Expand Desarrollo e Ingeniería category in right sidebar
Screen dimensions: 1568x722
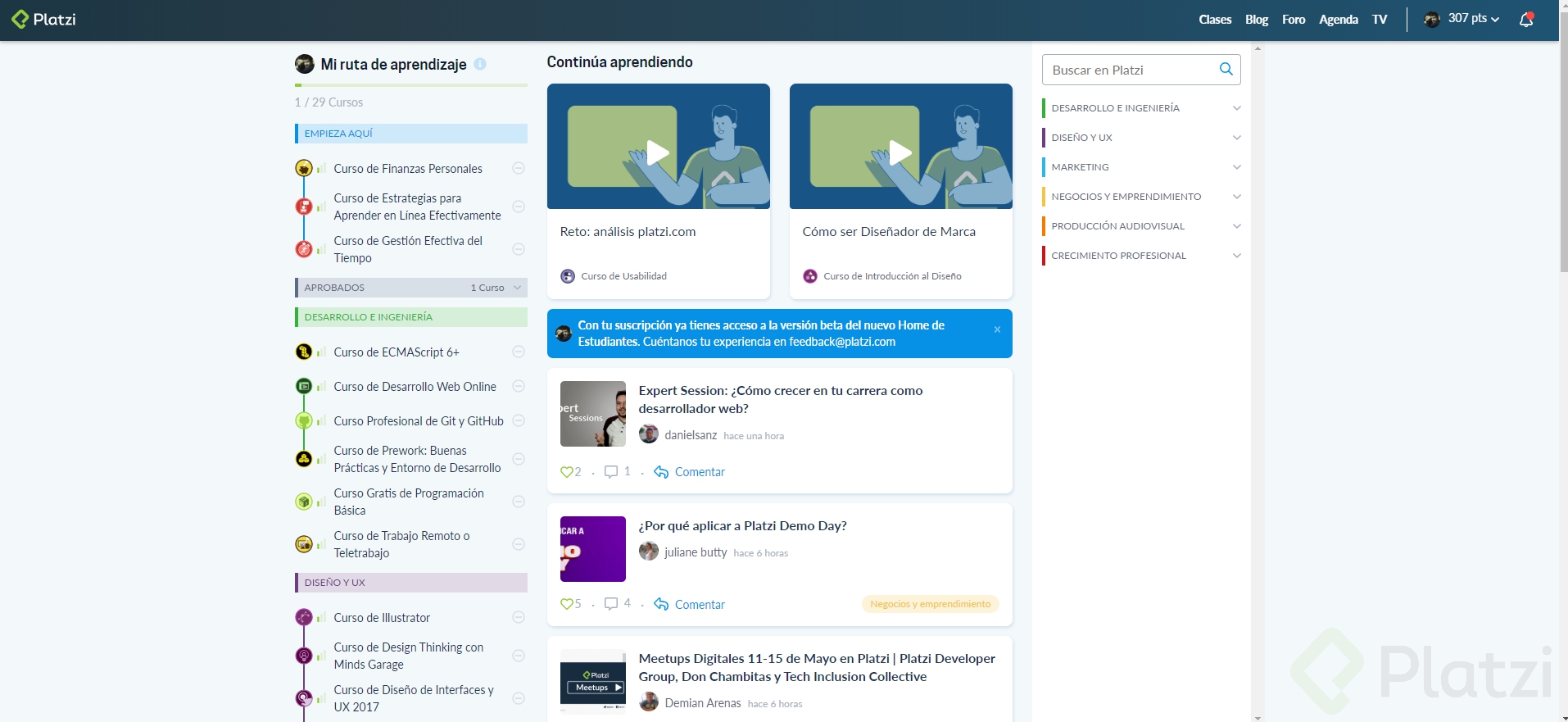[x=1237, y=108]
